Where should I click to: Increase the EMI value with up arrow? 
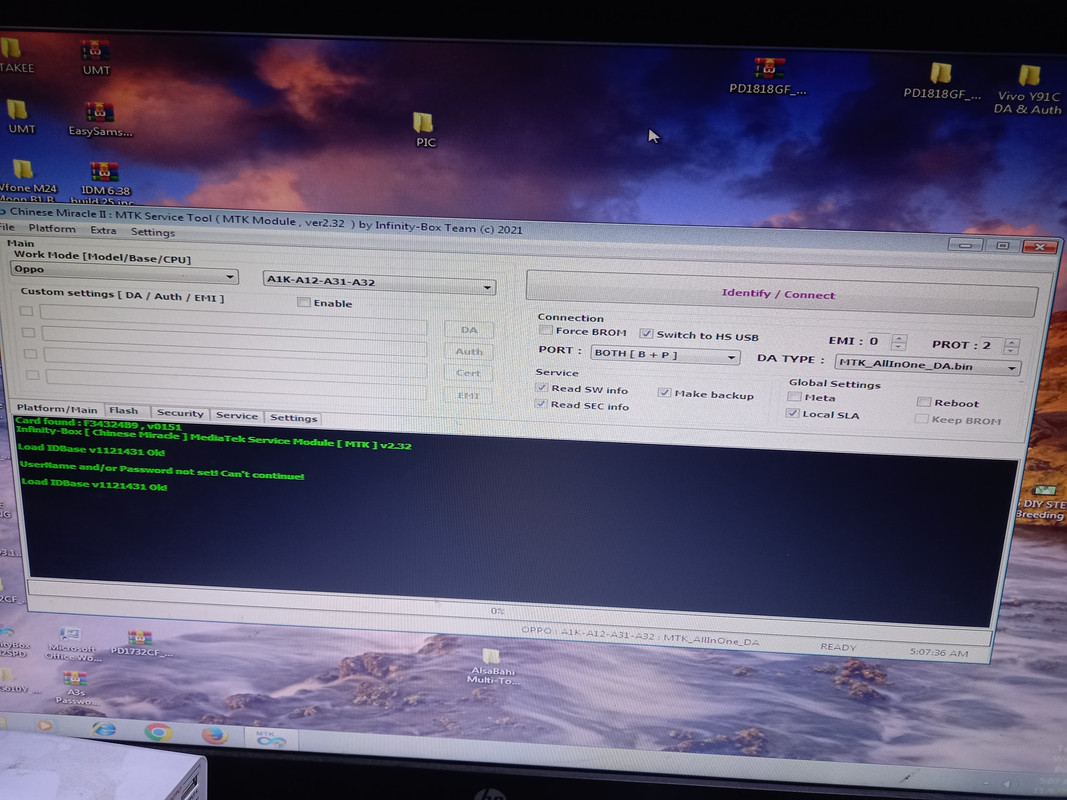(x=898, y=337)
